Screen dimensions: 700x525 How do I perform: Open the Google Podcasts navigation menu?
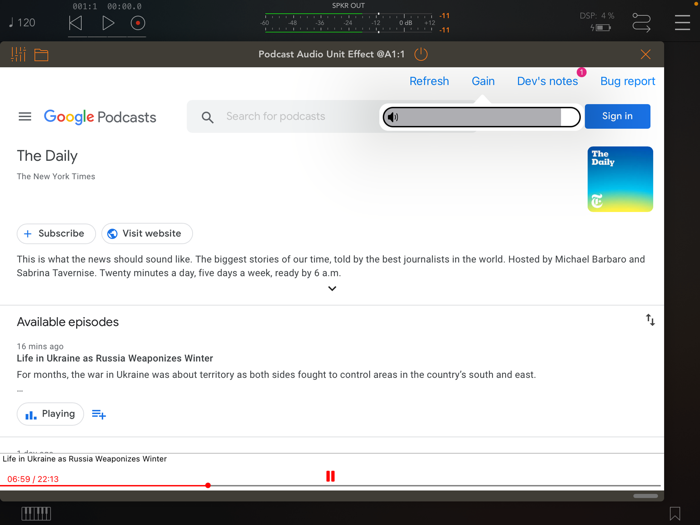[x=25, y=117]
